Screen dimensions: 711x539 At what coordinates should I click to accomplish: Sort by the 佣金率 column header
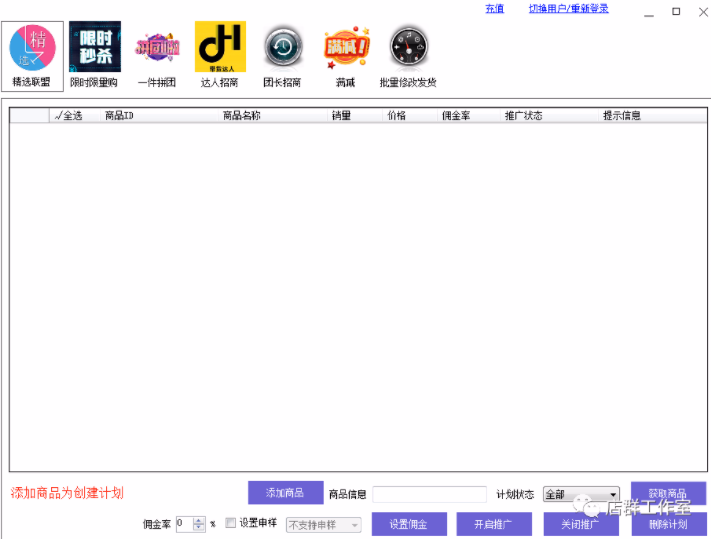coord(469,116)
